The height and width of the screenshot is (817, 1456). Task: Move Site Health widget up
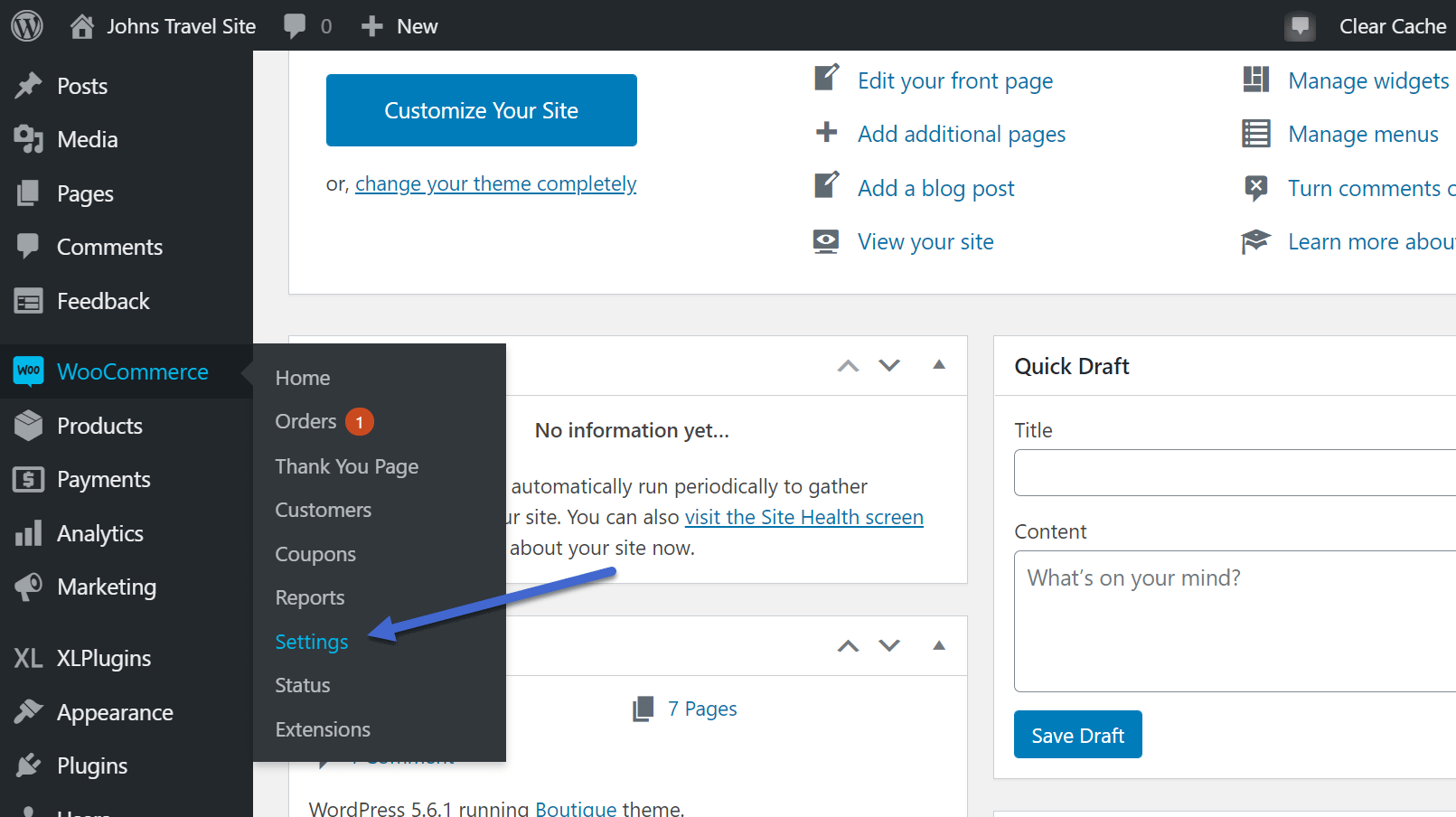click(x=848, y=365)
